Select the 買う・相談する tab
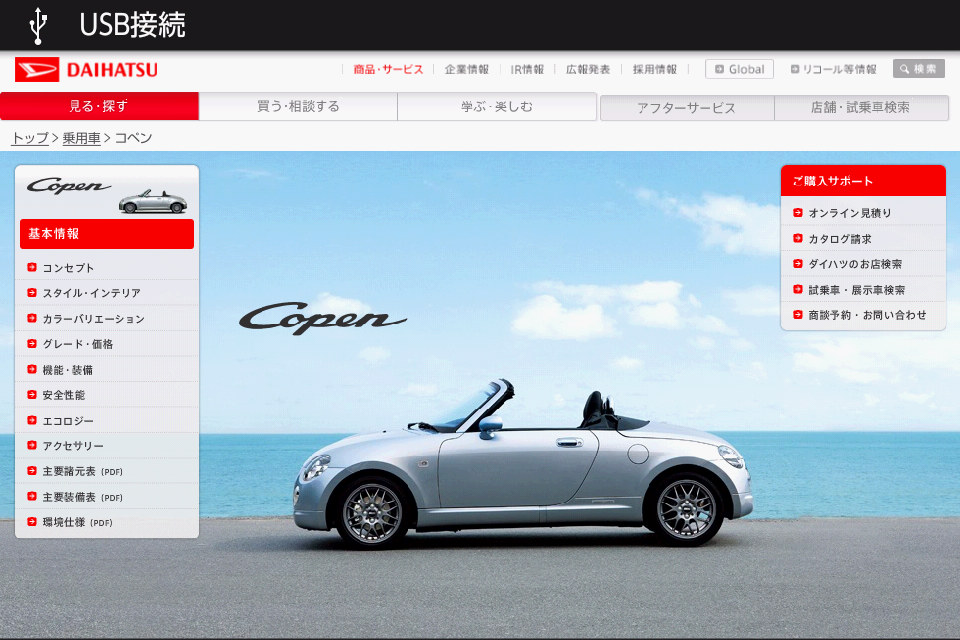The height and width of the screenshot is (640, 960). click(x=298, y=106)
